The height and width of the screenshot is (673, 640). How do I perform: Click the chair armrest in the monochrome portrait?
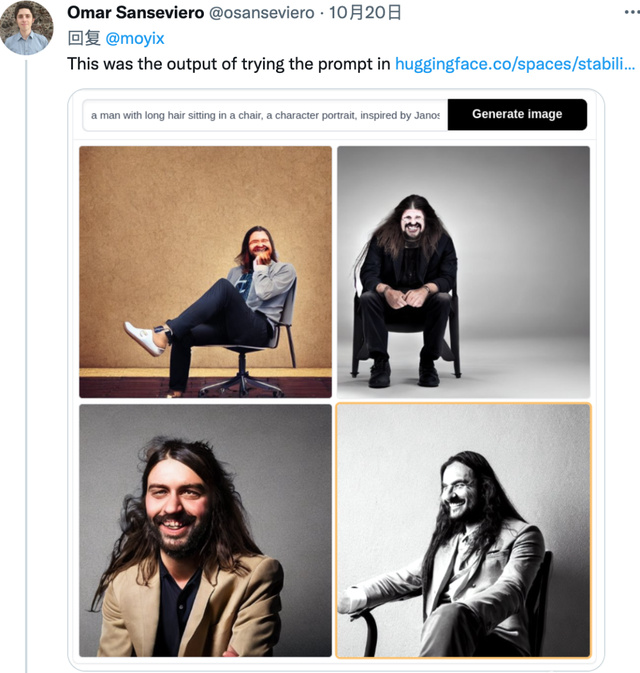point(362,609)
